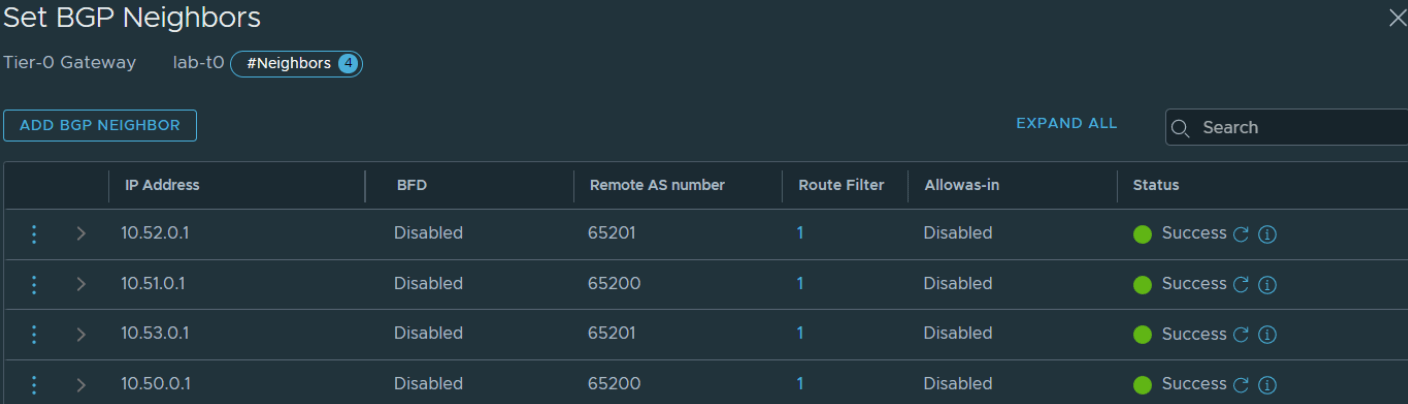Expand the 10.50.0.1 neighbor row
Viewport: 1408px width, 404px height.
(x=81, y=384)
